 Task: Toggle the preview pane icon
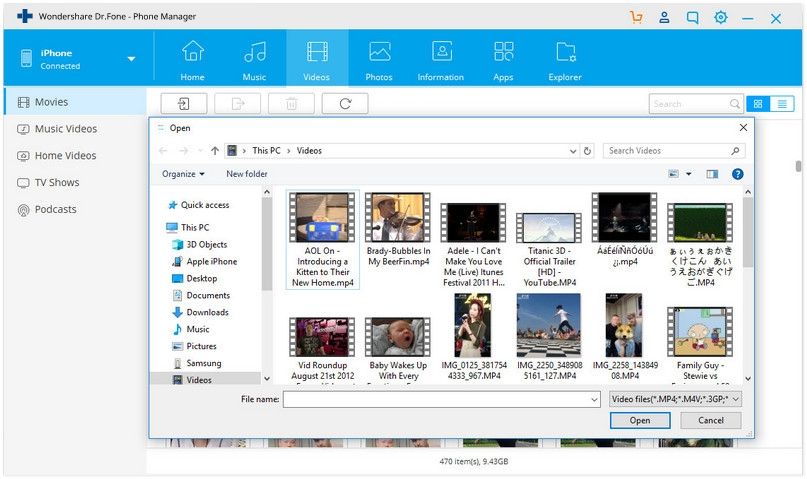712,174
